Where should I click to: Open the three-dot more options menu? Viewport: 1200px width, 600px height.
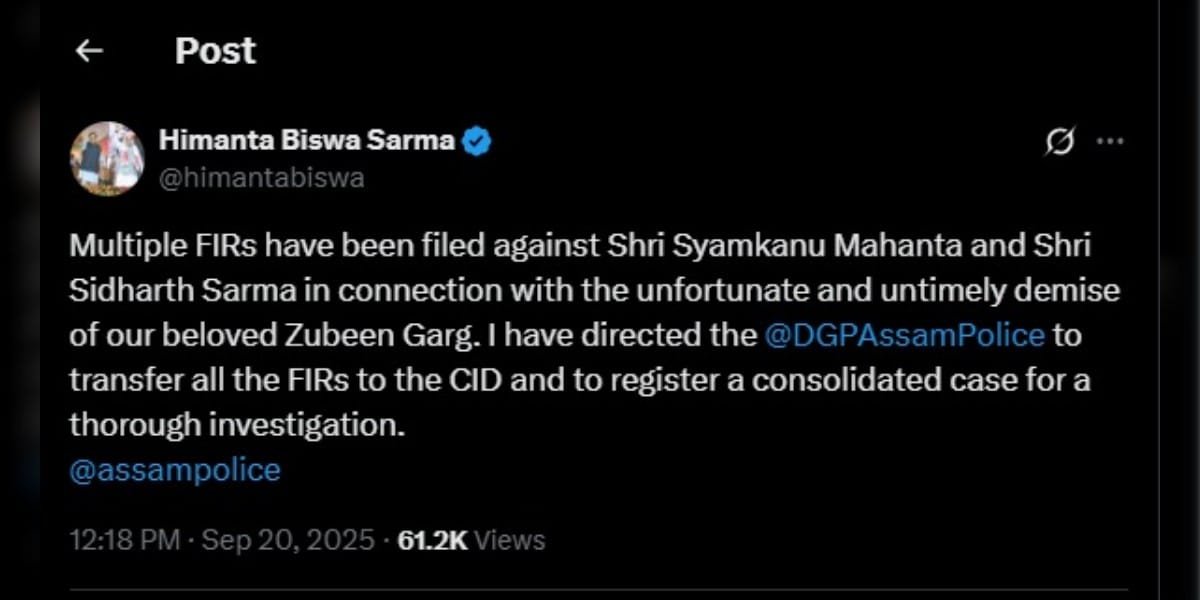coord(1110,142)
